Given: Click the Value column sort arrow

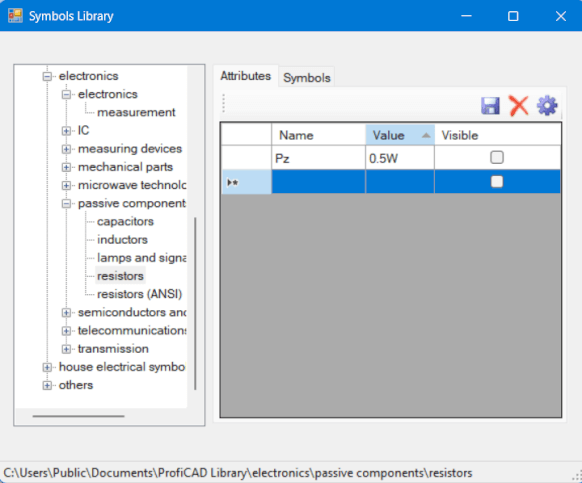Looking at the screenshot, I should (426, 136).
